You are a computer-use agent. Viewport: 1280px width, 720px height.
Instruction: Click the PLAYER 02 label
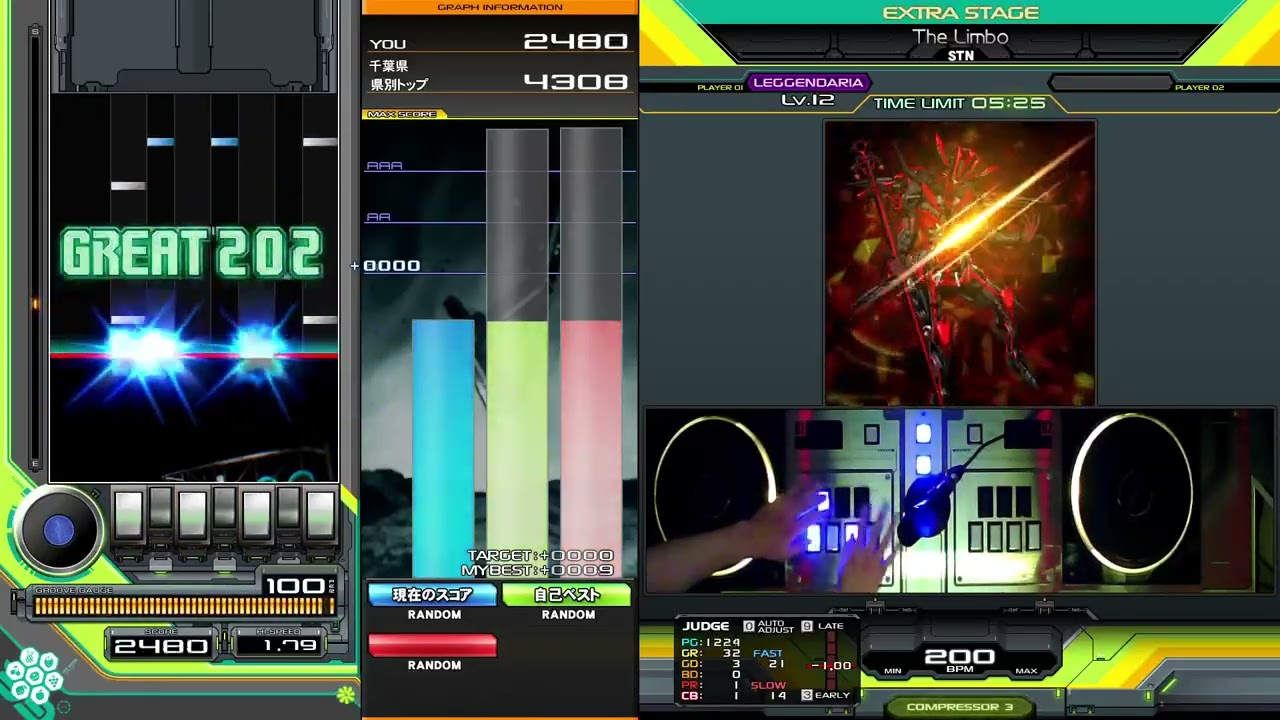tap(1199, 88)
